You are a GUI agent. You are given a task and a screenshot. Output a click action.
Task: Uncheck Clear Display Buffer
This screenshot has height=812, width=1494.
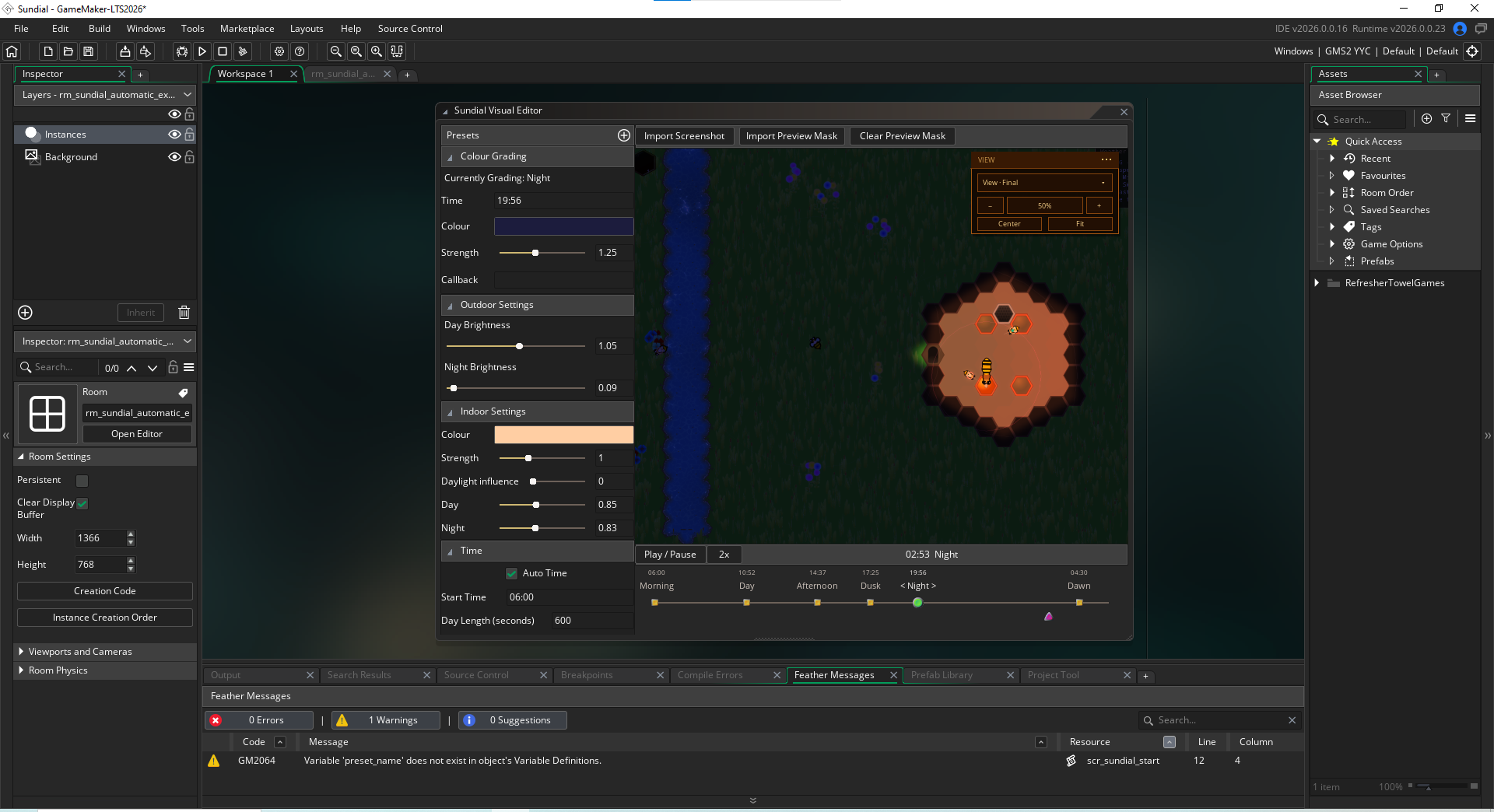(82, 504)
